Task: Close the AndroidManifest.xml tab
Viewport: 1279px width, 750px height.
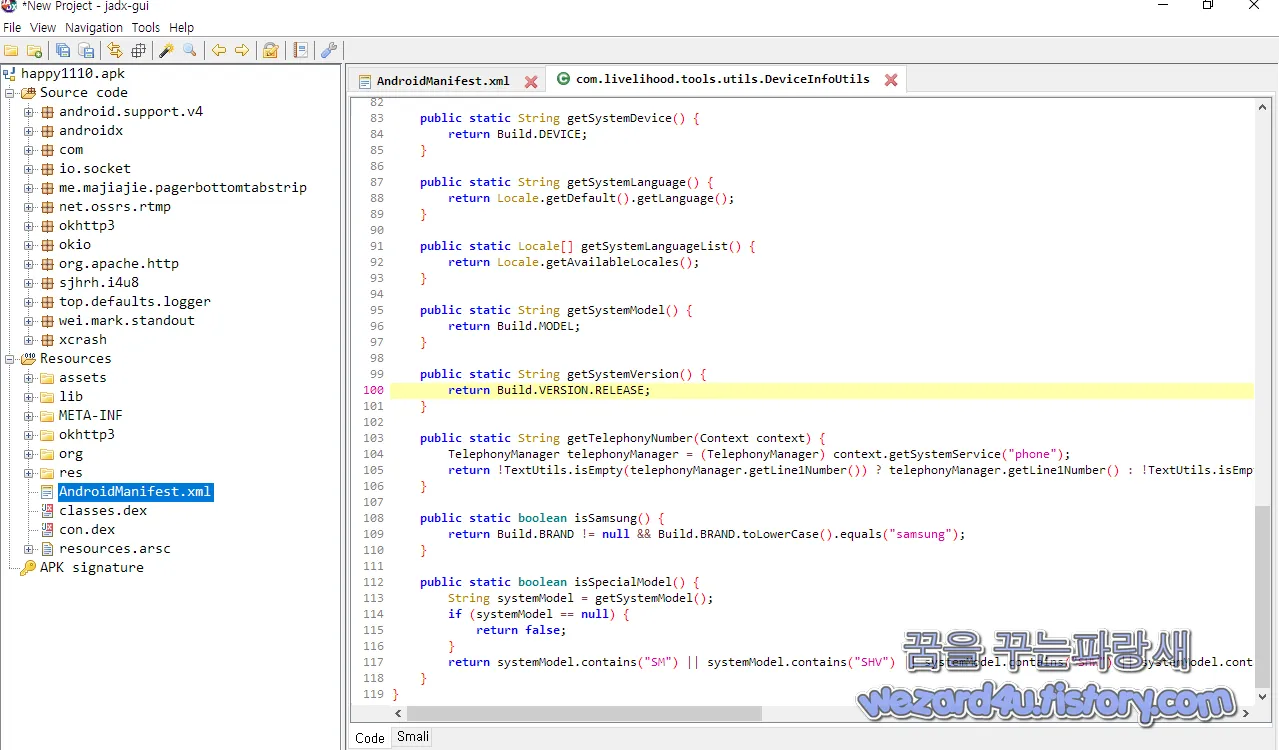Action: (531, 81)
